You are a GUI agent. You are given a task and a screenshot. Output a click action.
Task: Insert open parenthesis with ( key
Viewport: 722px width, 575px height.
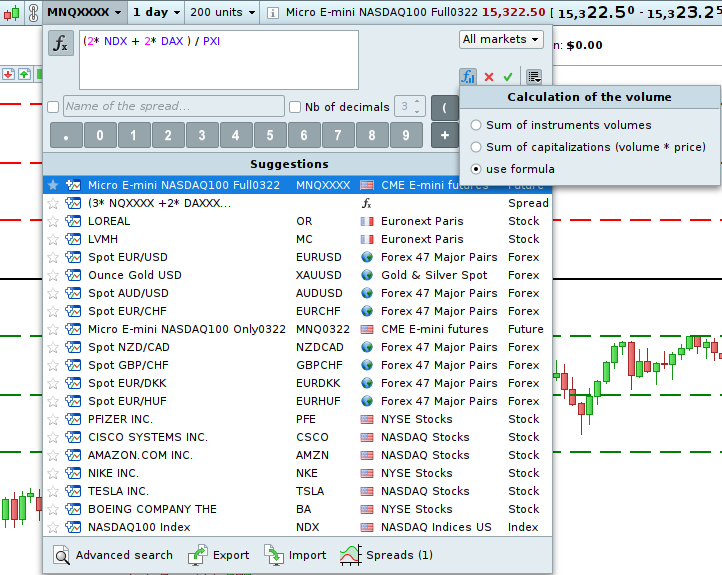point(444,108)
